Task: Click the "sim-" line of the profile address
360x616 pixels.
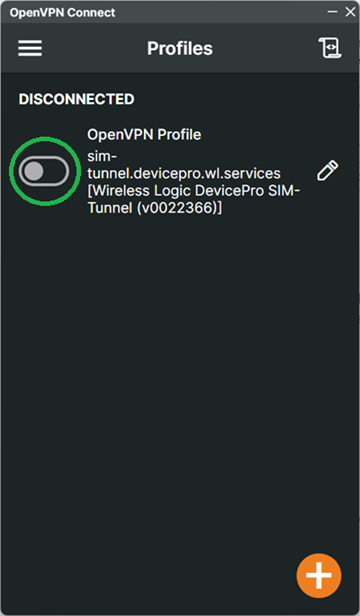Action: click(x=102, y=156)
